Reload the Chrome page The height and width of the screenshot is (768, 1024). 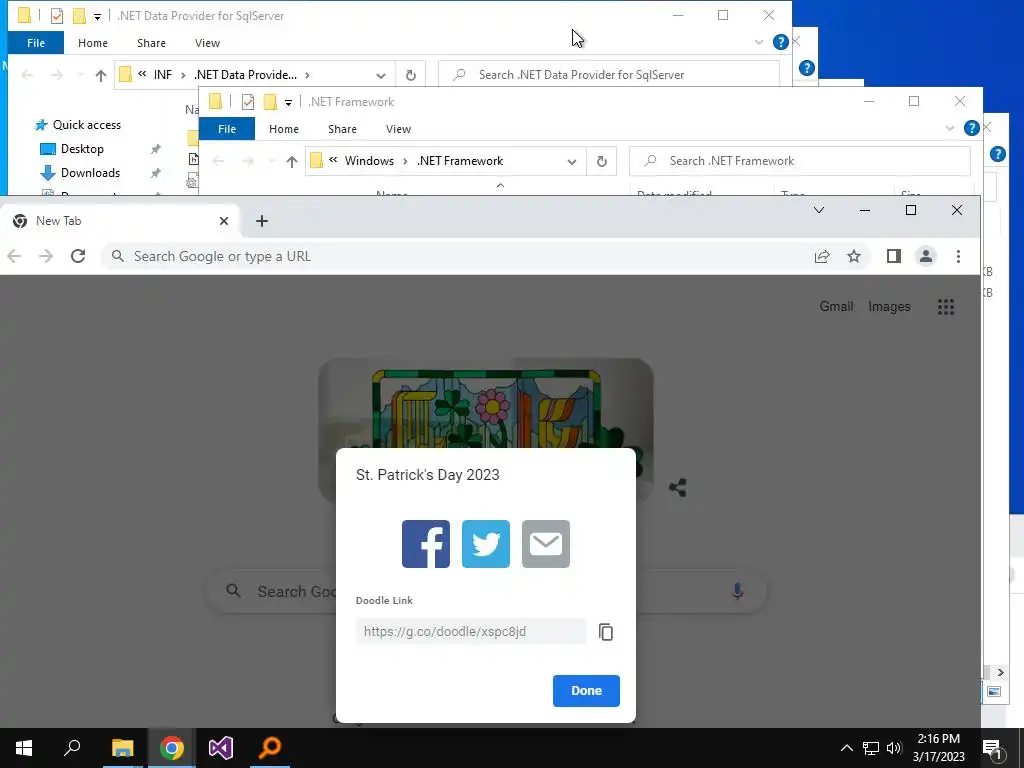coord(78,256)
